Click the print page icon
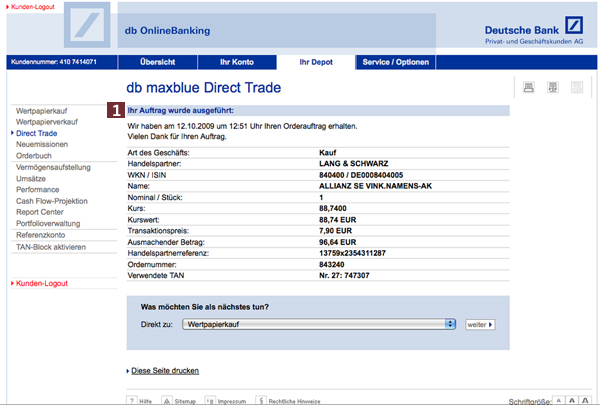Viewport: 600px width, 405px height. pos(528,88)
